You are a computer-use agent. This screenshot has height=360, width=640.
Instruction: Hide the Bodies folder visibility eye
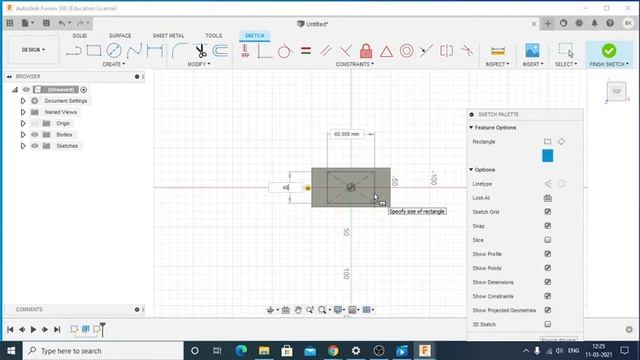point(35,134)
